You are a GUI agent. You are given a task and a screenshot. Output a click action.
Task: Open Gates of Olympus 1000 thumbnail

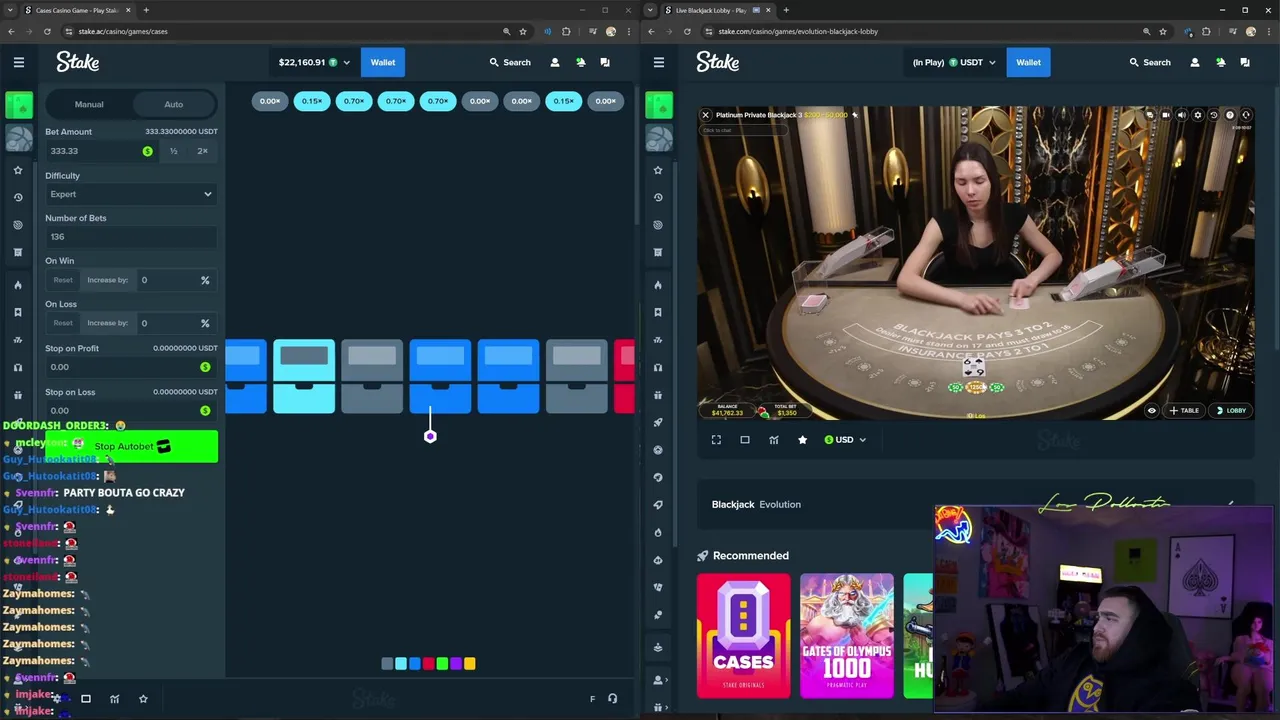pos(847,635)
